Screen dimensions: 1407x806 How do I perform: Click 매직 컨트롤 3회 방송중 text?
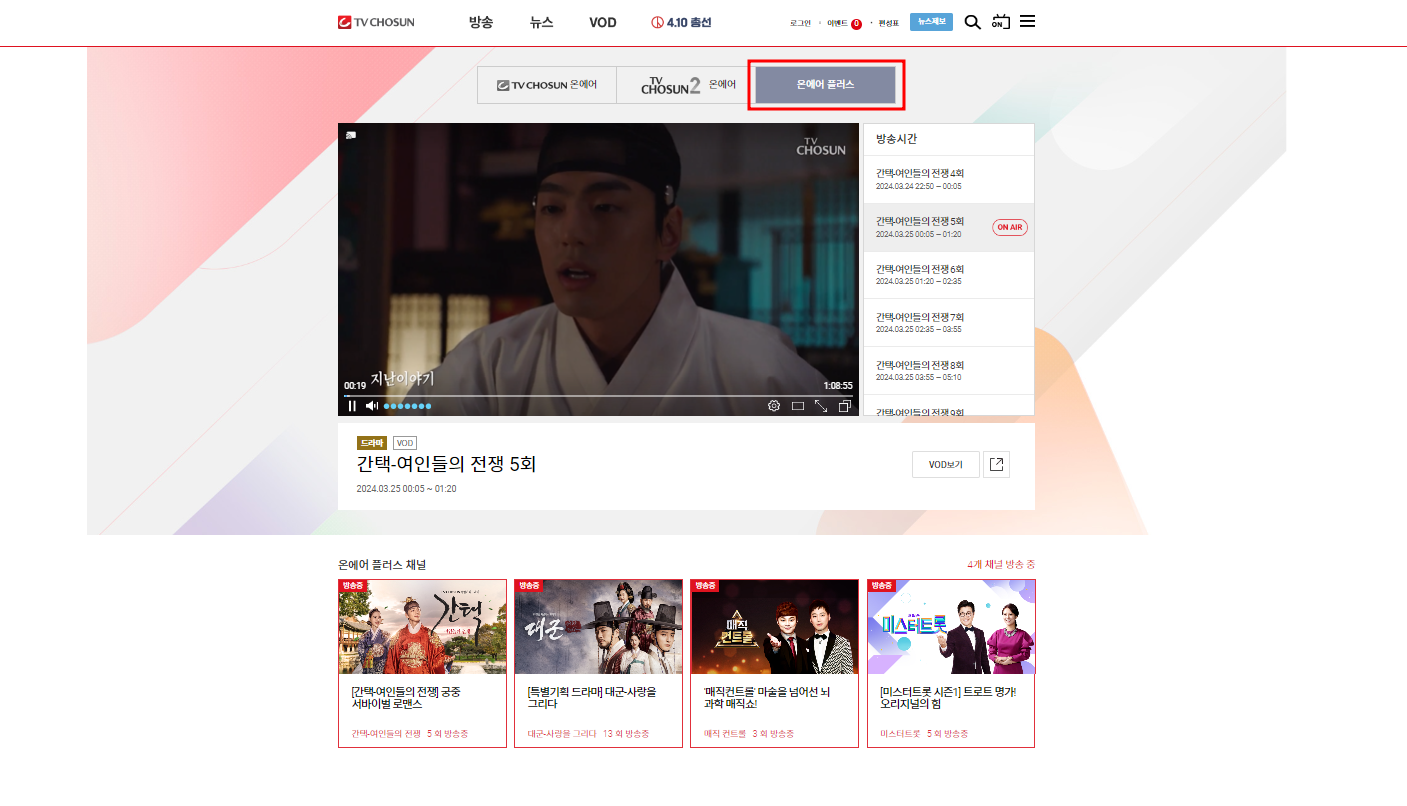coord(749,734)
